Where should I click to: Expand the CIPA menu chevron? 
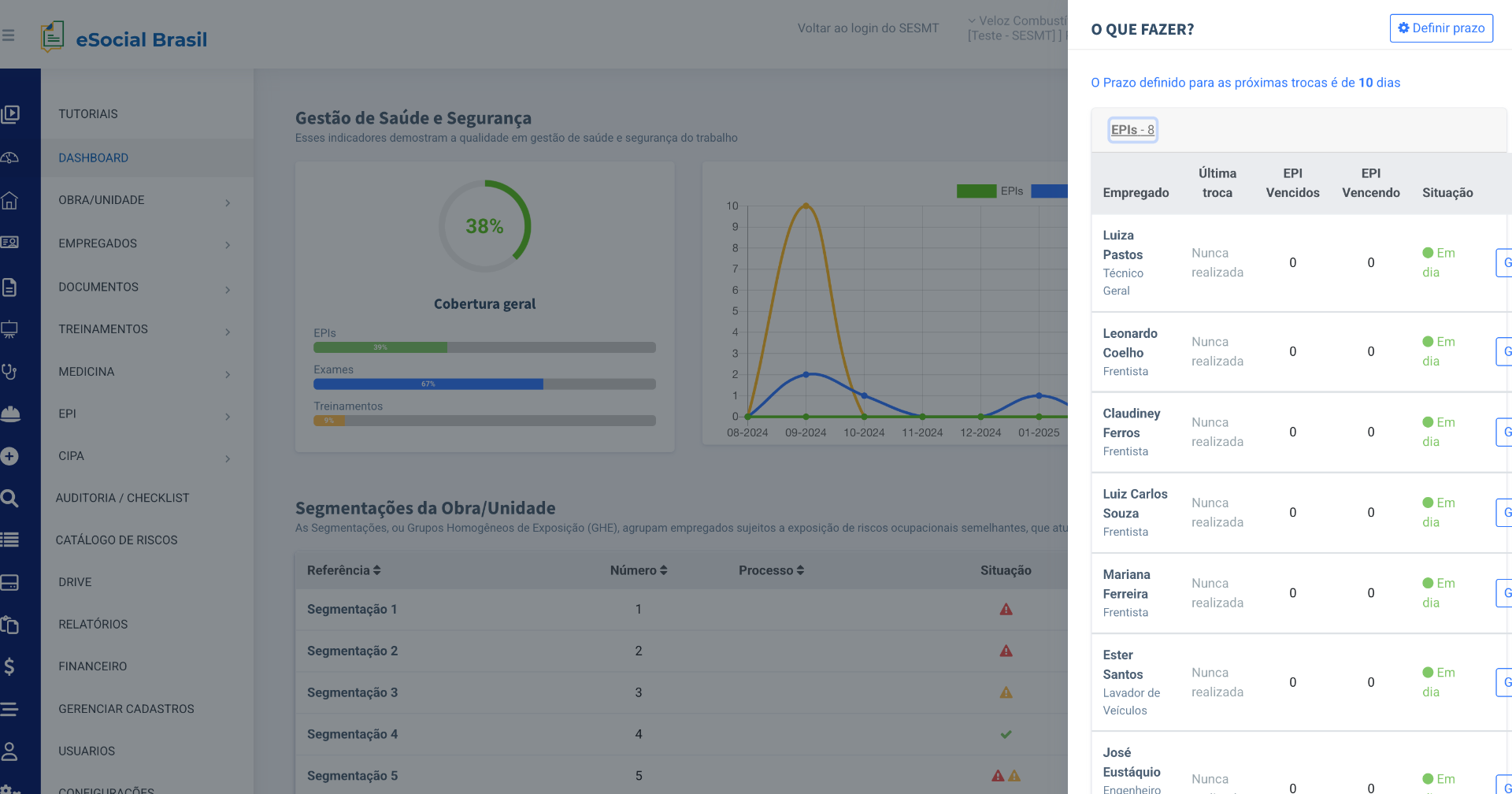coord(228,458)
